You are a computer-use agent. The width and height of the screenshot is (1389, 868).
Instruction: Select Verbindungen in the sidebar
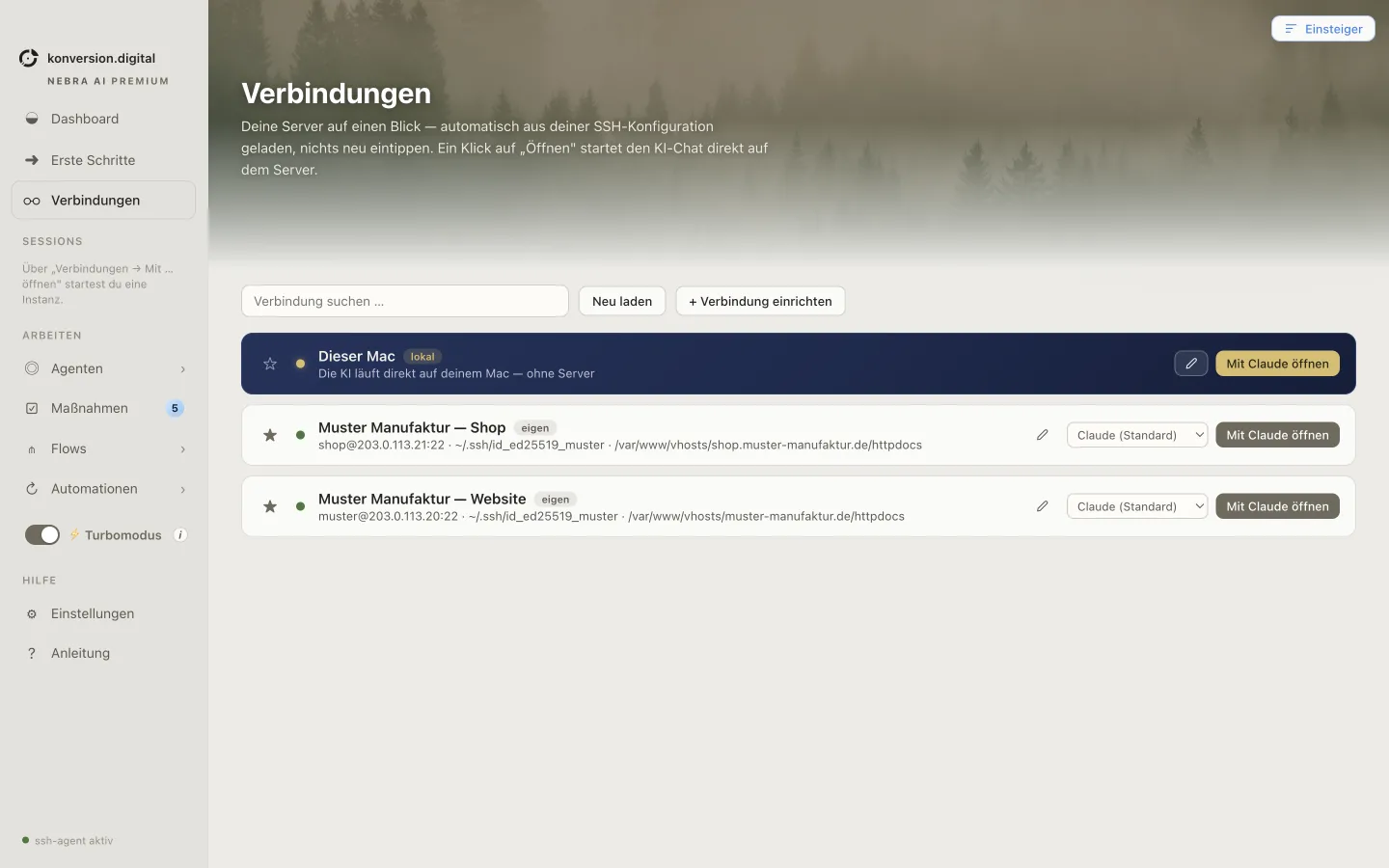[x=103, y=201]
